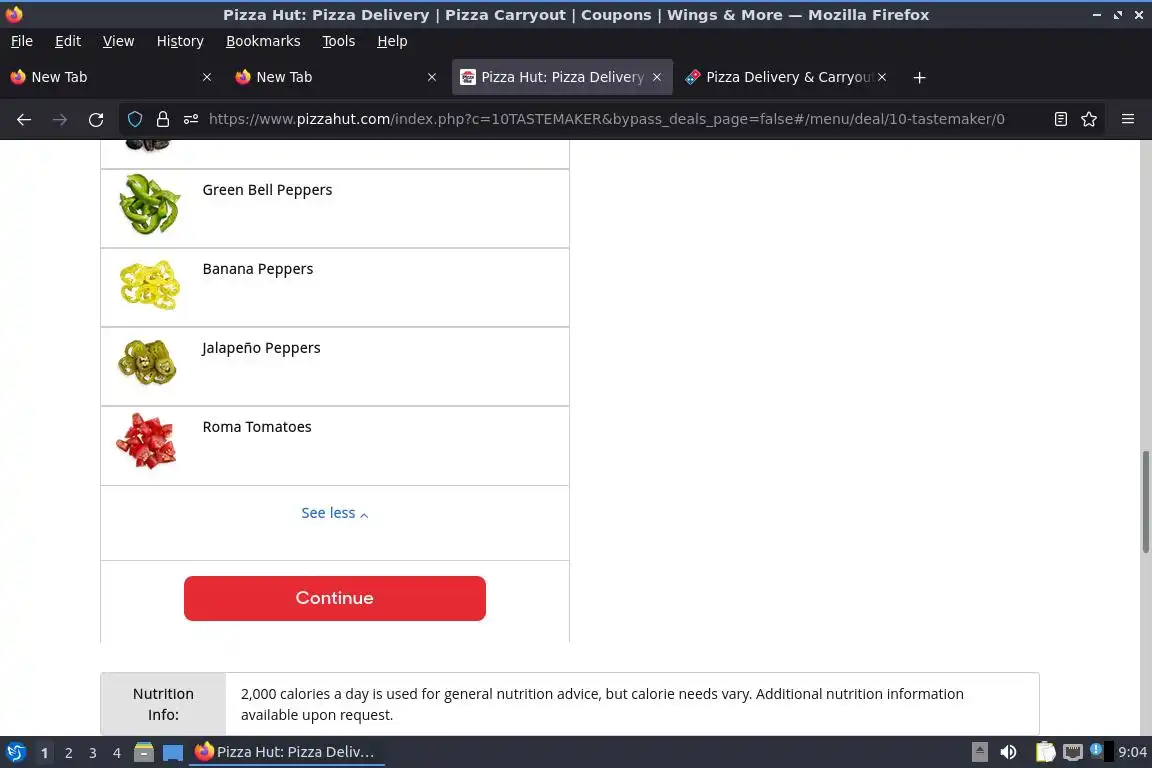The height and width of the screenshot is (768, 1152).
Task: Open volume control in system tray
Action: pos(1008,752)
